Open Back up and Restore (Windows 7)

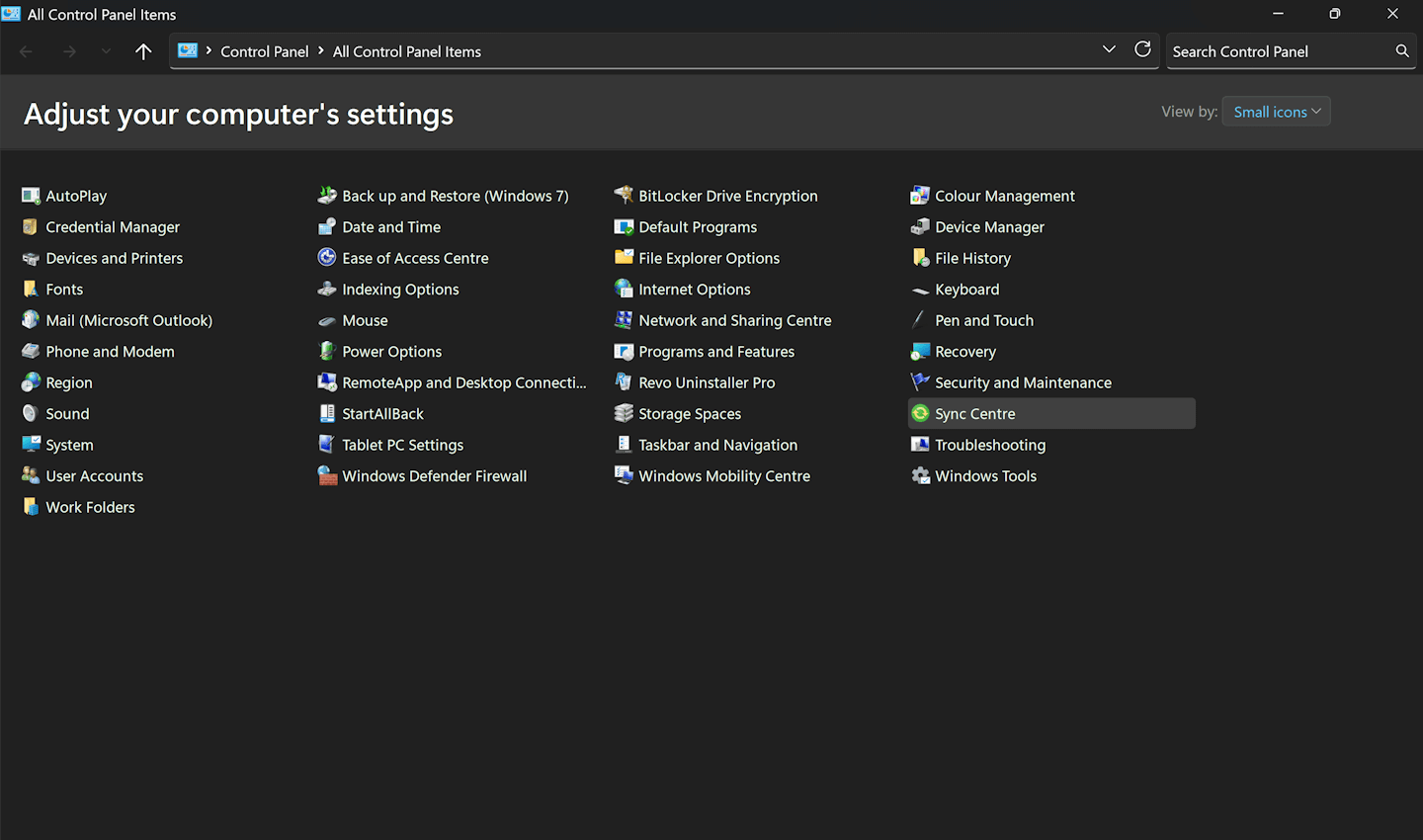click(x=455, y=196)
